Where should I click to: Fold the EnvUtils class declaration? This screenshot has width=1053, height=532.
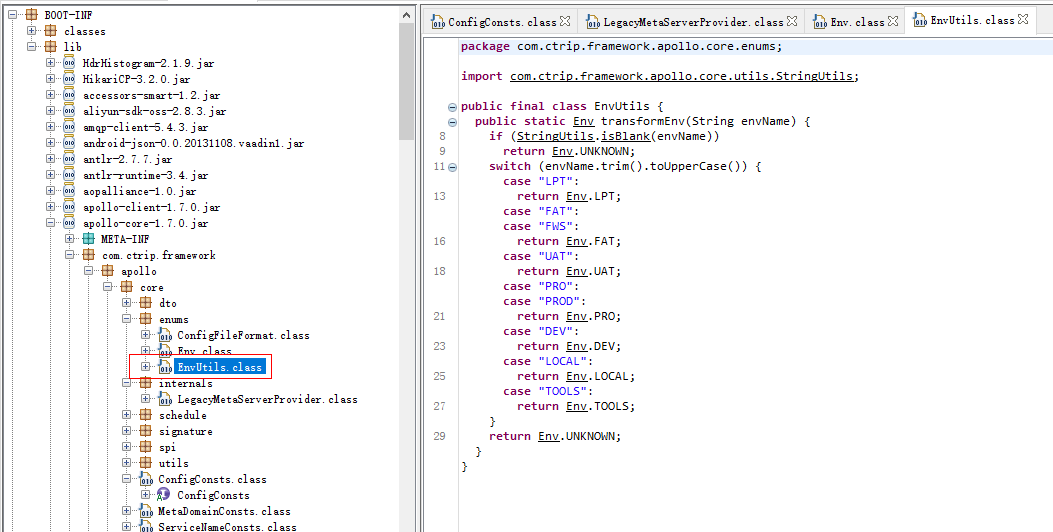[x=452, y=107]
